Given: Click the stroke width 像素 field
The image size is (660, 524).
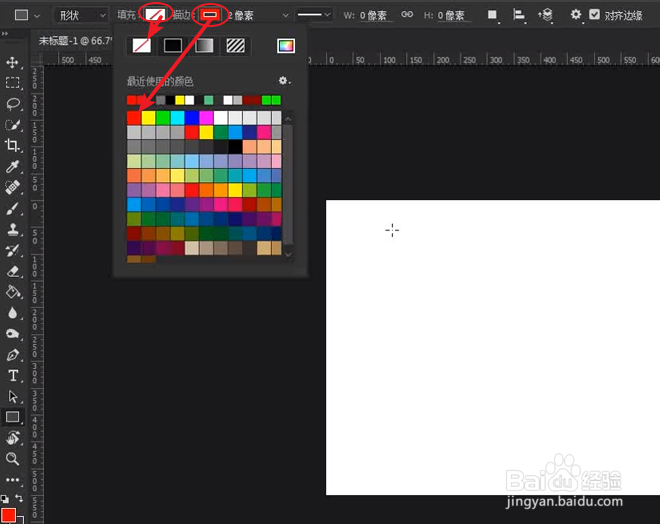Looking at the screenshot, I should [x=253, y=16].
